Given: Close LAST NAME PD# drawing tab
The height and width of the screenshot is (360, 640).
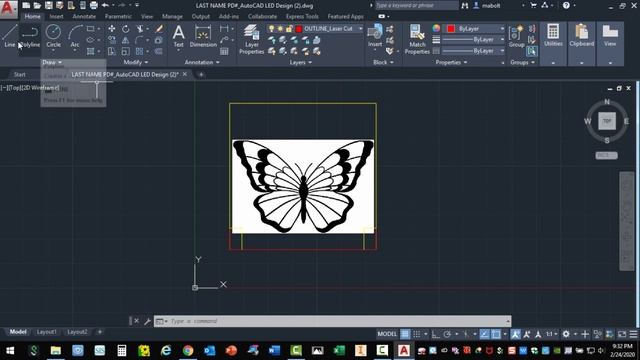Looking at the screenshot, I should coord(185,74).
